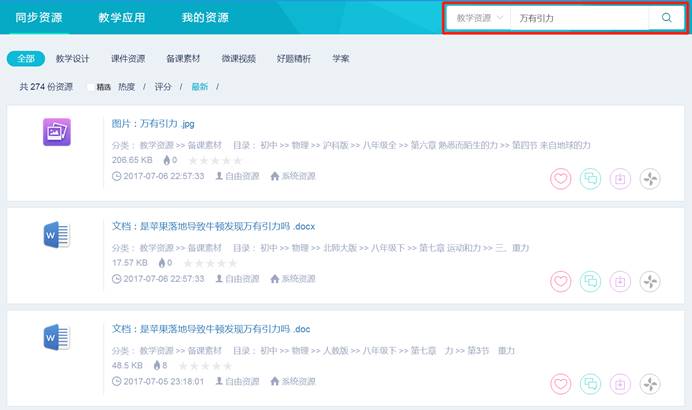Image resolution: width=692 pixels, height=410 pixels.
Task: Sort results by 热度
Action: pyautogui.click(x=126, y=87)
